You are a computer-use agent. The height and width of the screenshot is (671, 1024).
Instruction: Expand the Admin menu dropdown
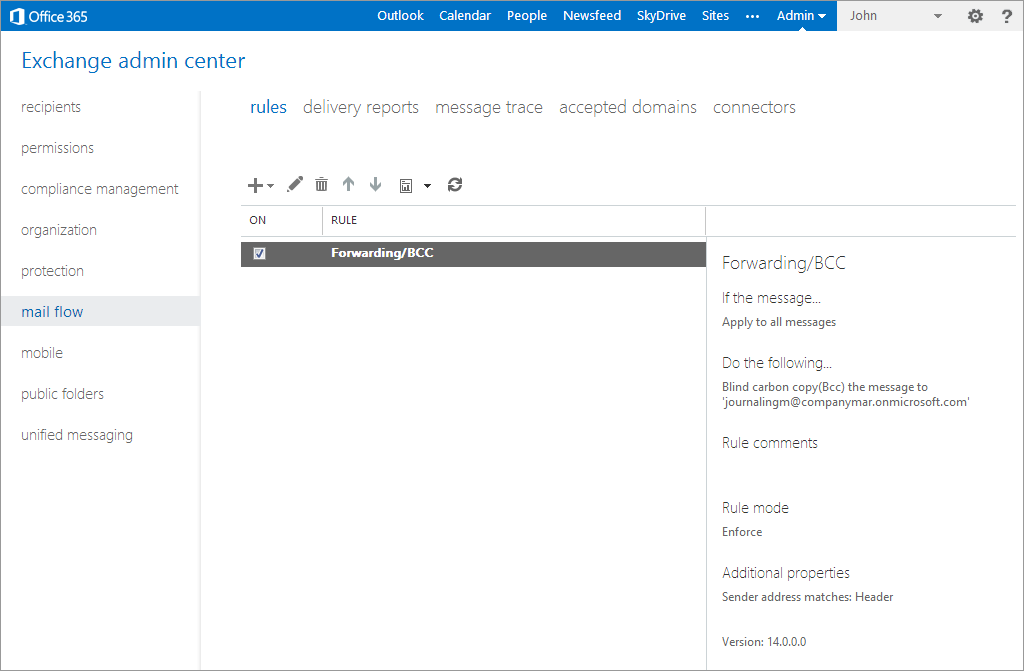tap(801, 16)
